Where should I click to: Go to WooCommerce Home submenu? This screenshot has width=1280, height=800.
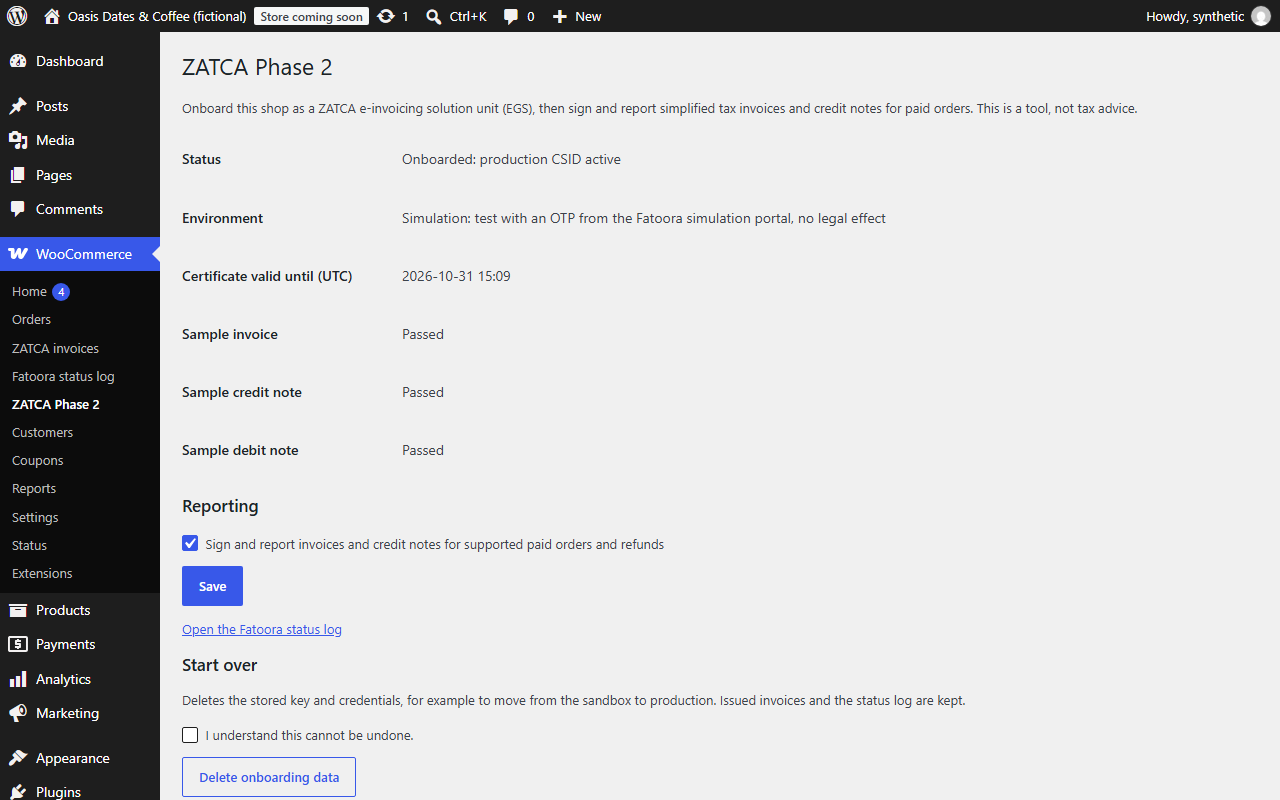point(29,291)
